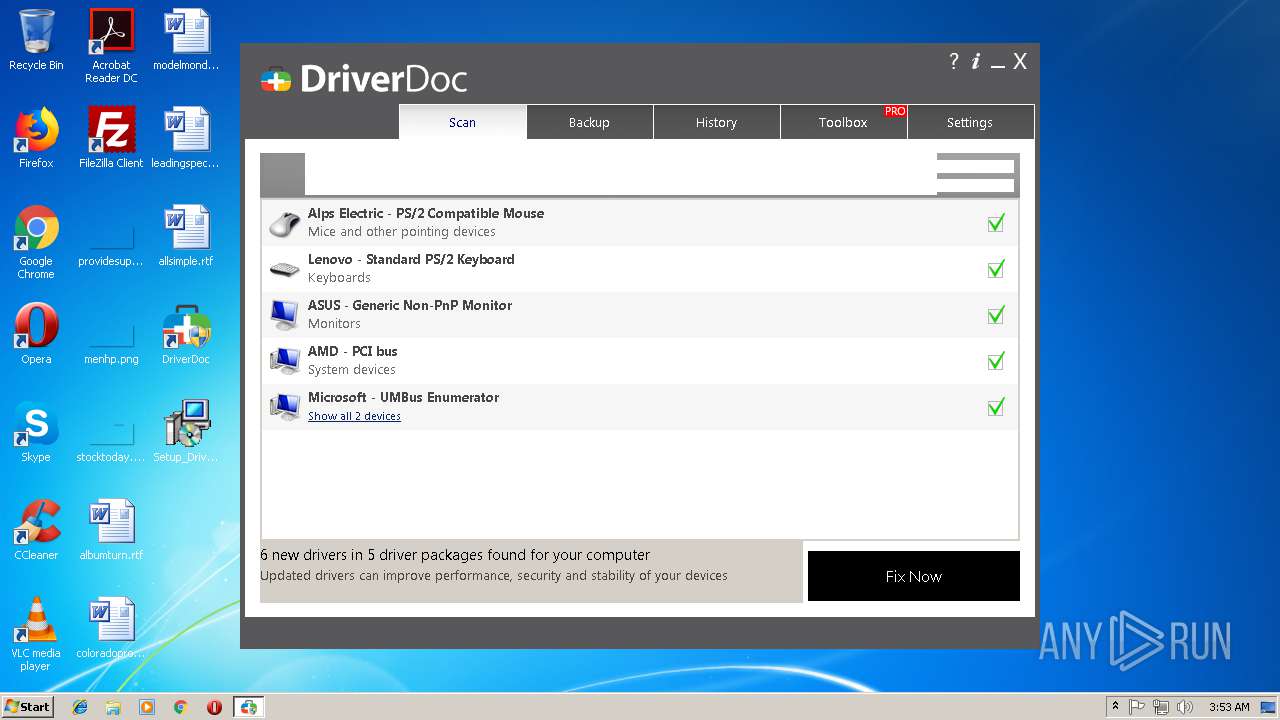Open the albumturn.rtf document
This screenshot has height=720, width=1280.
[x=111, y=530]
